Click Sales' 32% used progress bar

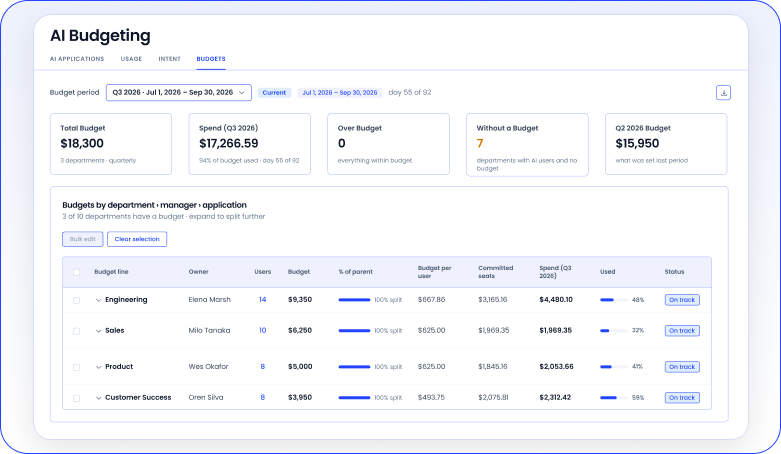tap(614, 331)
